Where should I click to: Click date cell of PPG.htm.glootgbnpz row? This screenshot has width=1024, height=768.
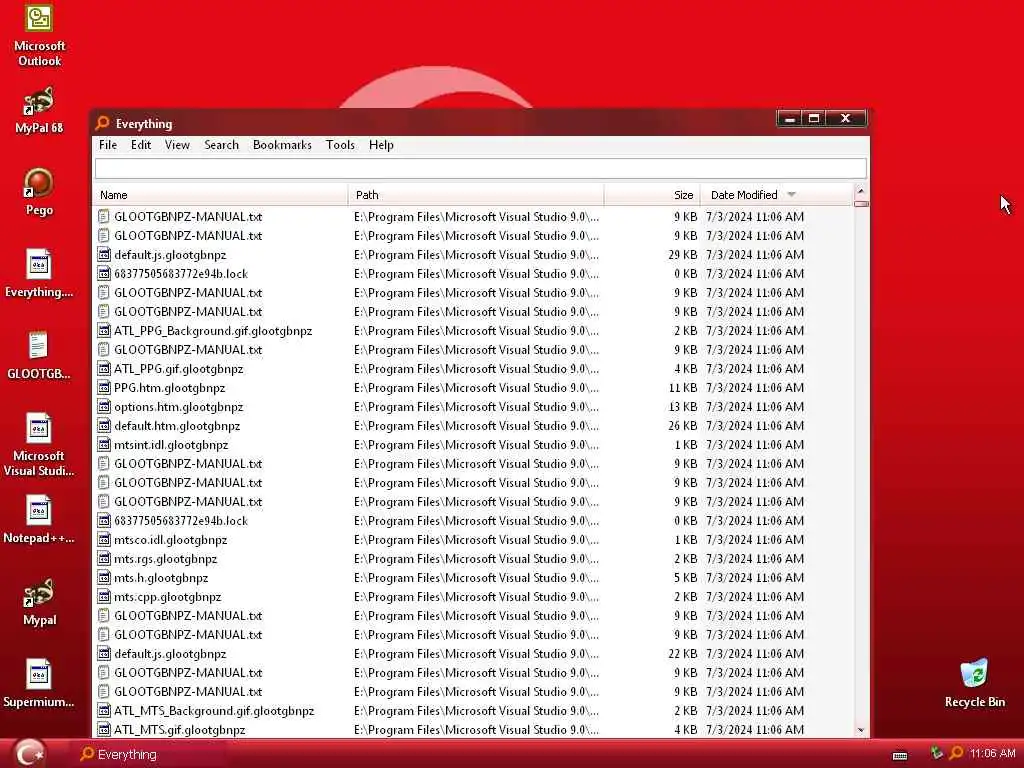755,387
